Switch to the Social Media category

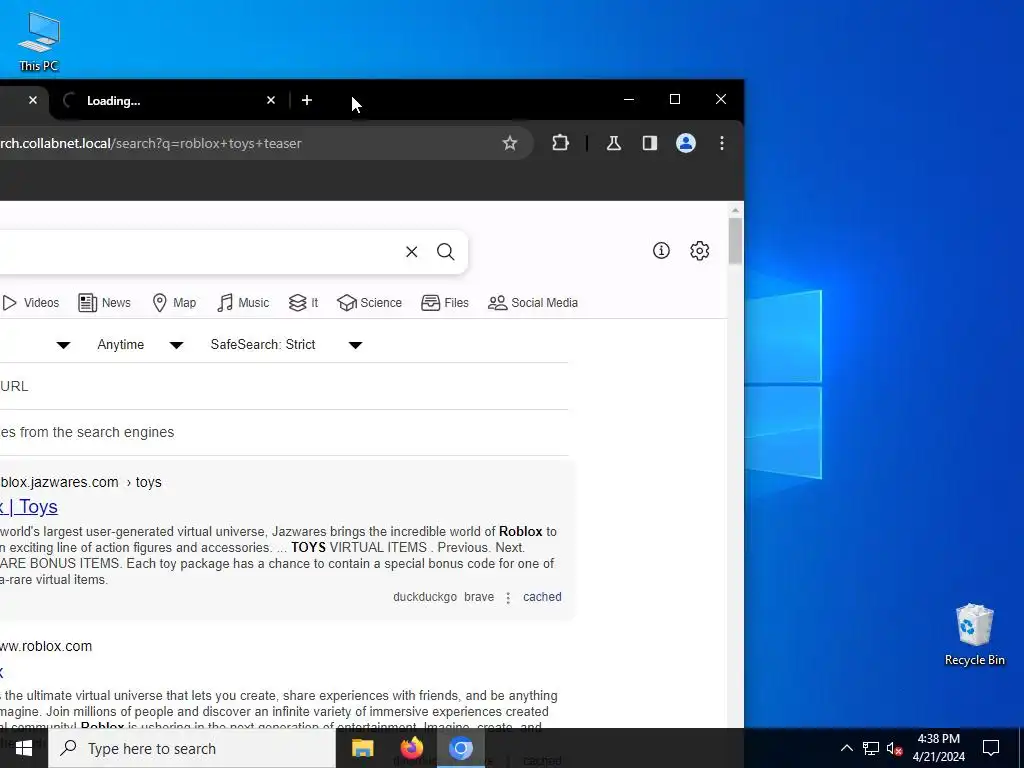533,303
